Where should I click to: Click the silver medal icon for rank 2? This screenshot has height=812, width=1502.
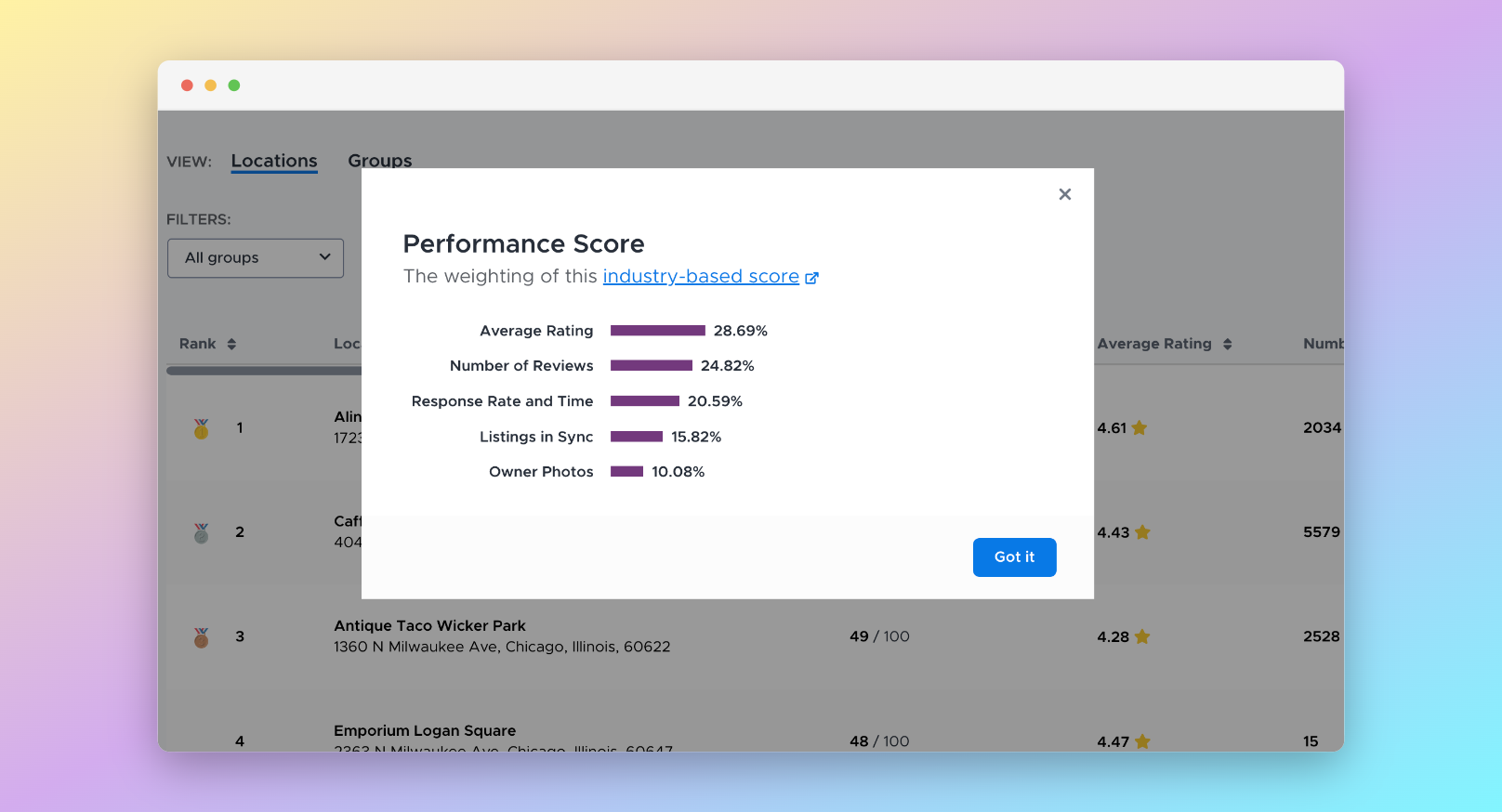(201, 533)
